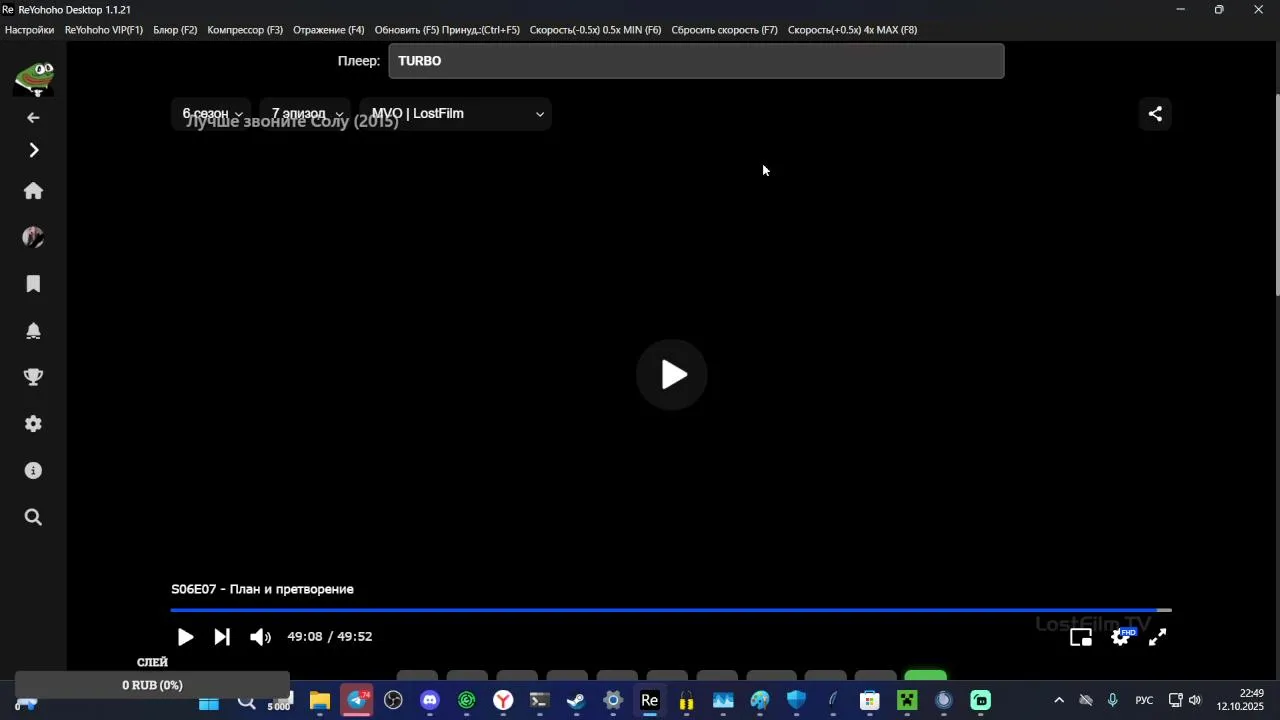Expand the 7 эпизод dropdown
This screenshot has width=1280, height=720.
coord(305,114)
